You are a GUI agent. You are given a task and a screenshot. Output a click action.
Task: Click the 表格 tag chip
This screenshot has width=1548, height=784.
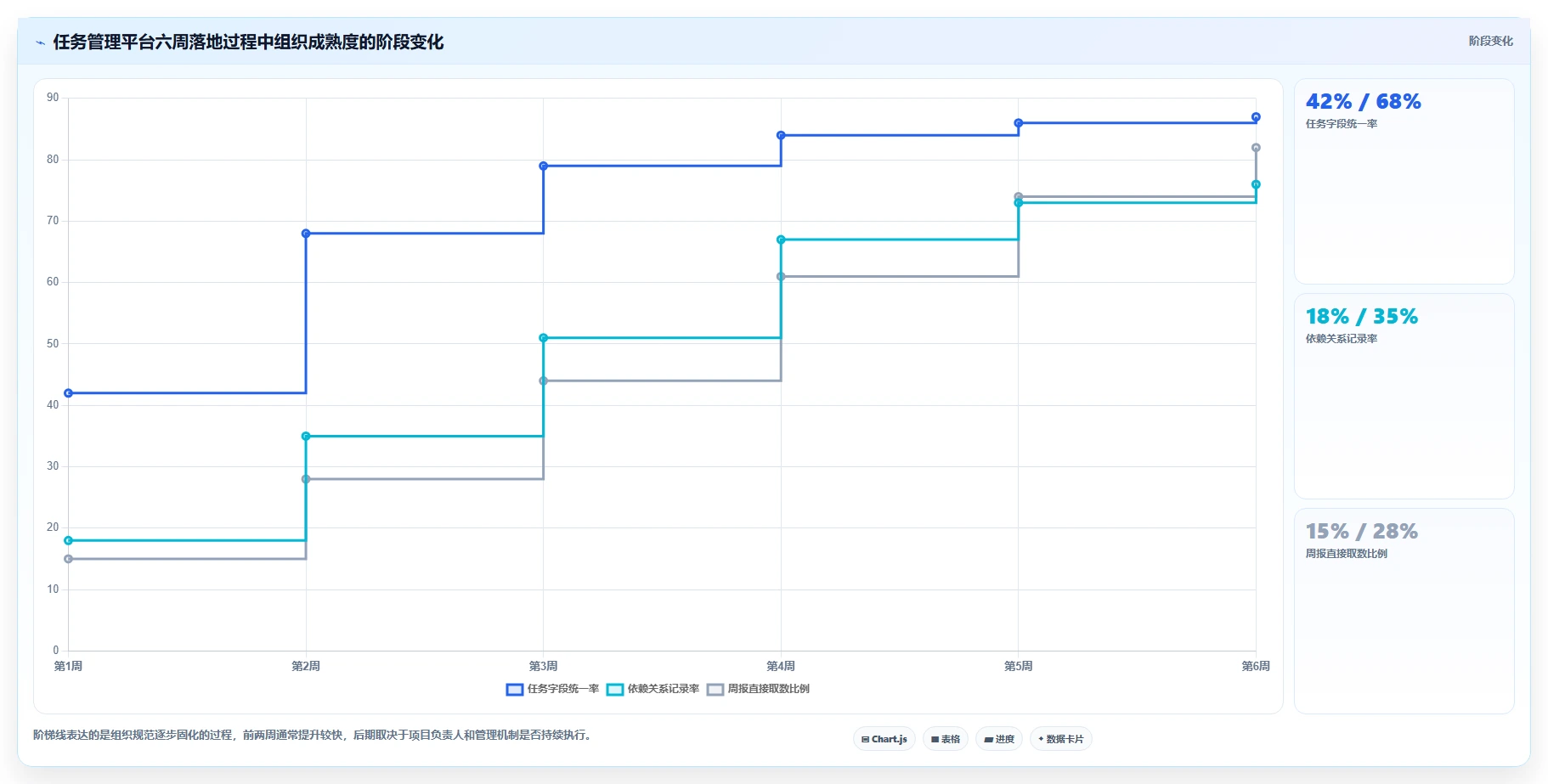(946, 739)
